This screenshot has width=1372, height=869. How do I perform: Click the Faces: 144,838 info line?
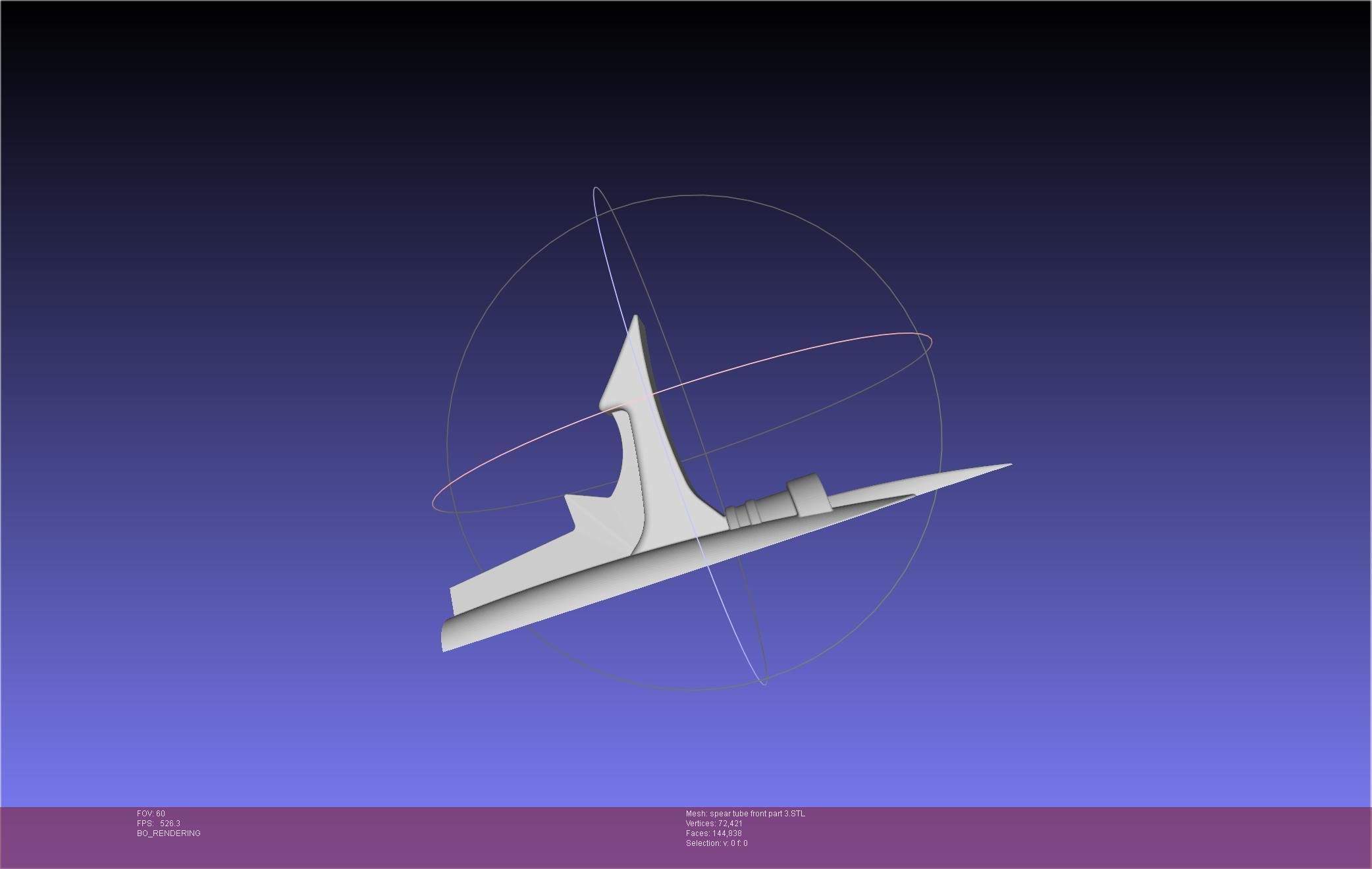coord(714,833)
